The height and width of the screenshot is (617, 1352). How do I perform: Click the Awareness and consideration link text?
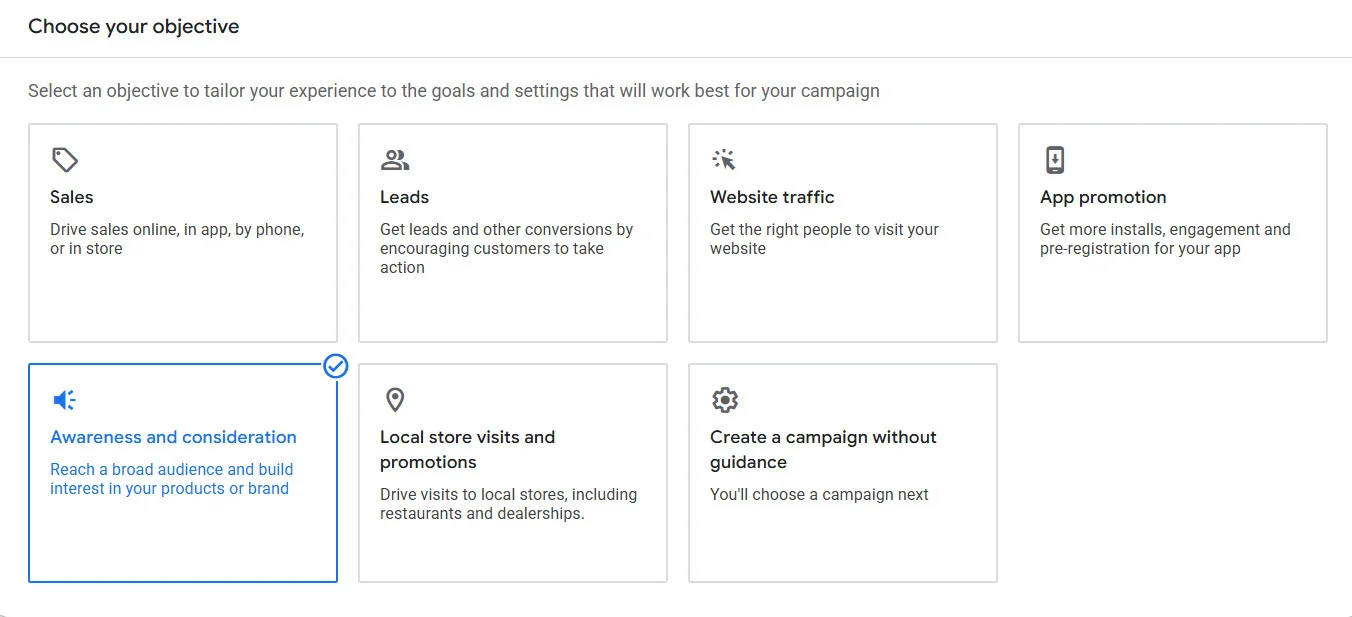pos(172,437)
